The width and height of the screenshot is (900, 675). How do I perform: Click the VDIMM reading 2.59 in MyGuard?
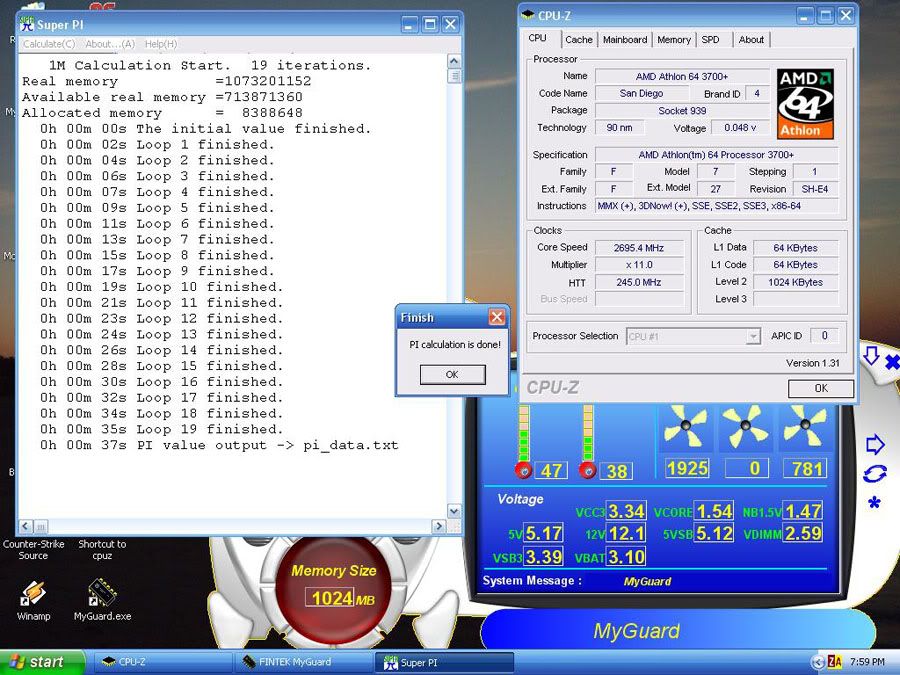[802, 533]
